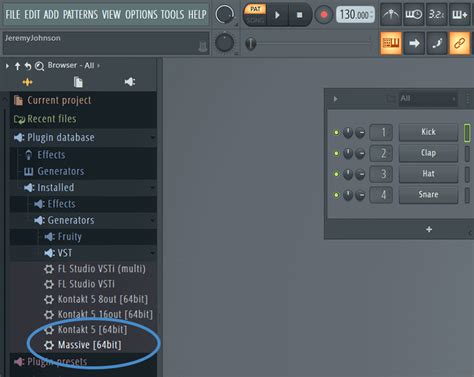
Task: Click the right arrow auto-scroll icon
Action: point(414,43)
